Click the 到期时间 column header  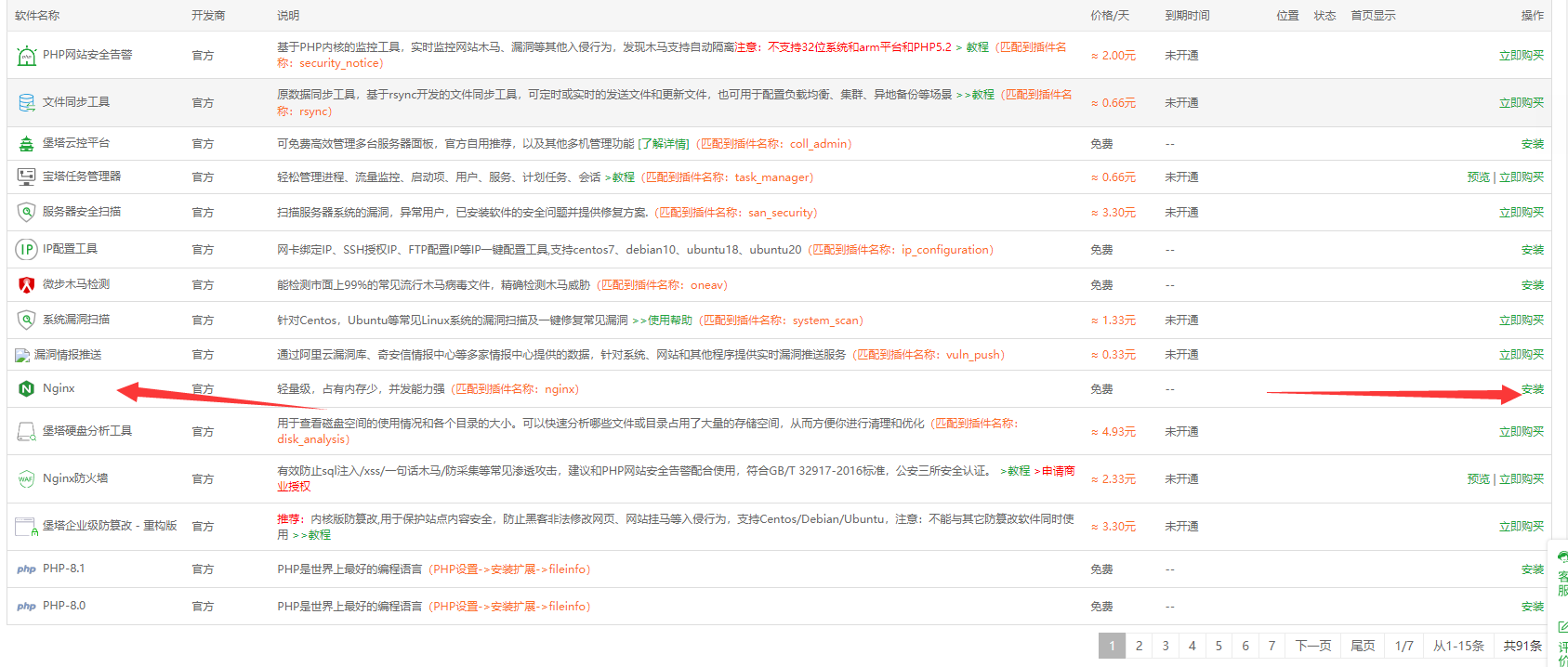1187,16
